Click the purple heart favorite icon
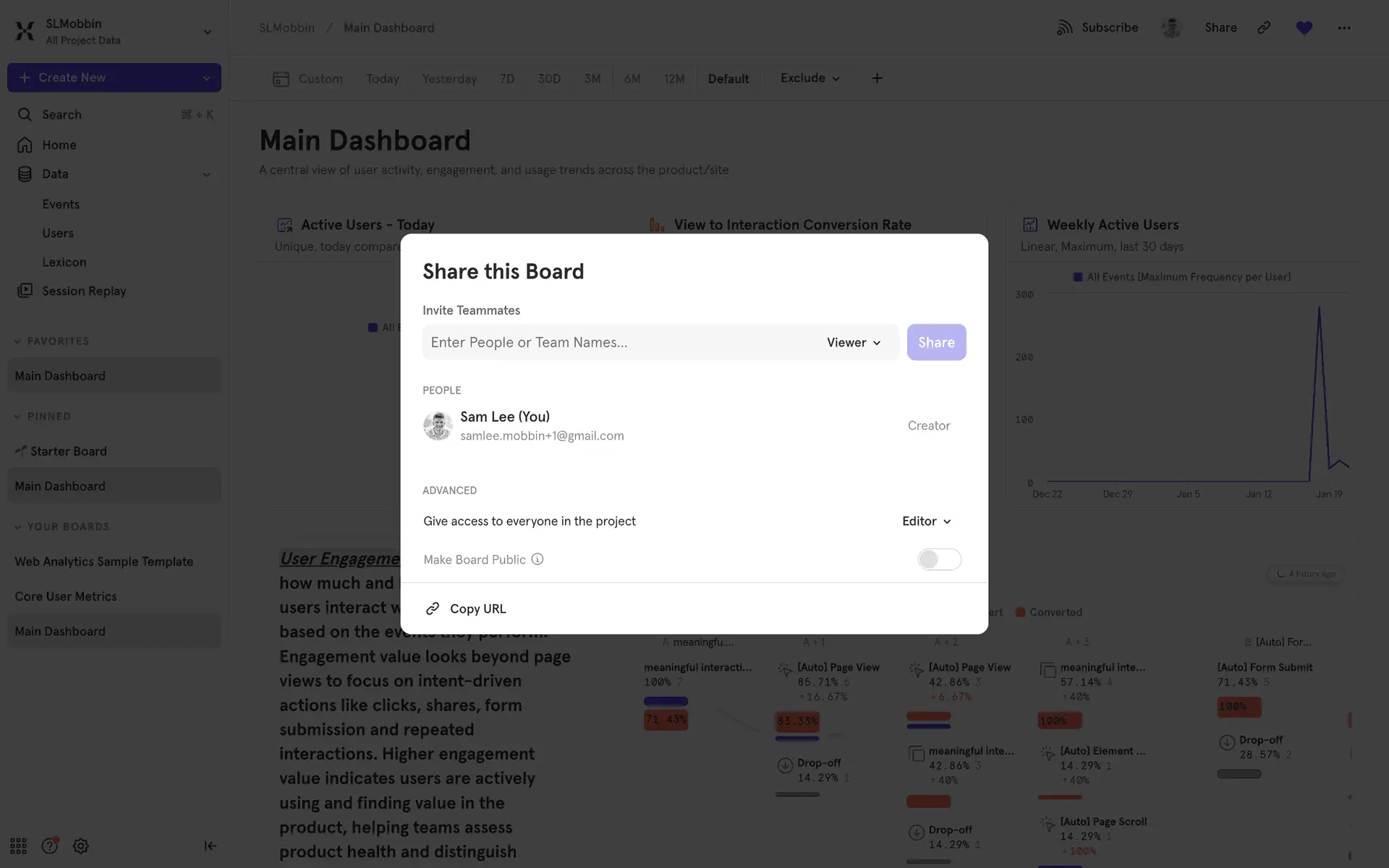Image resolution: width=1389 pixels, height=868 pixels. pos(1304,27)
